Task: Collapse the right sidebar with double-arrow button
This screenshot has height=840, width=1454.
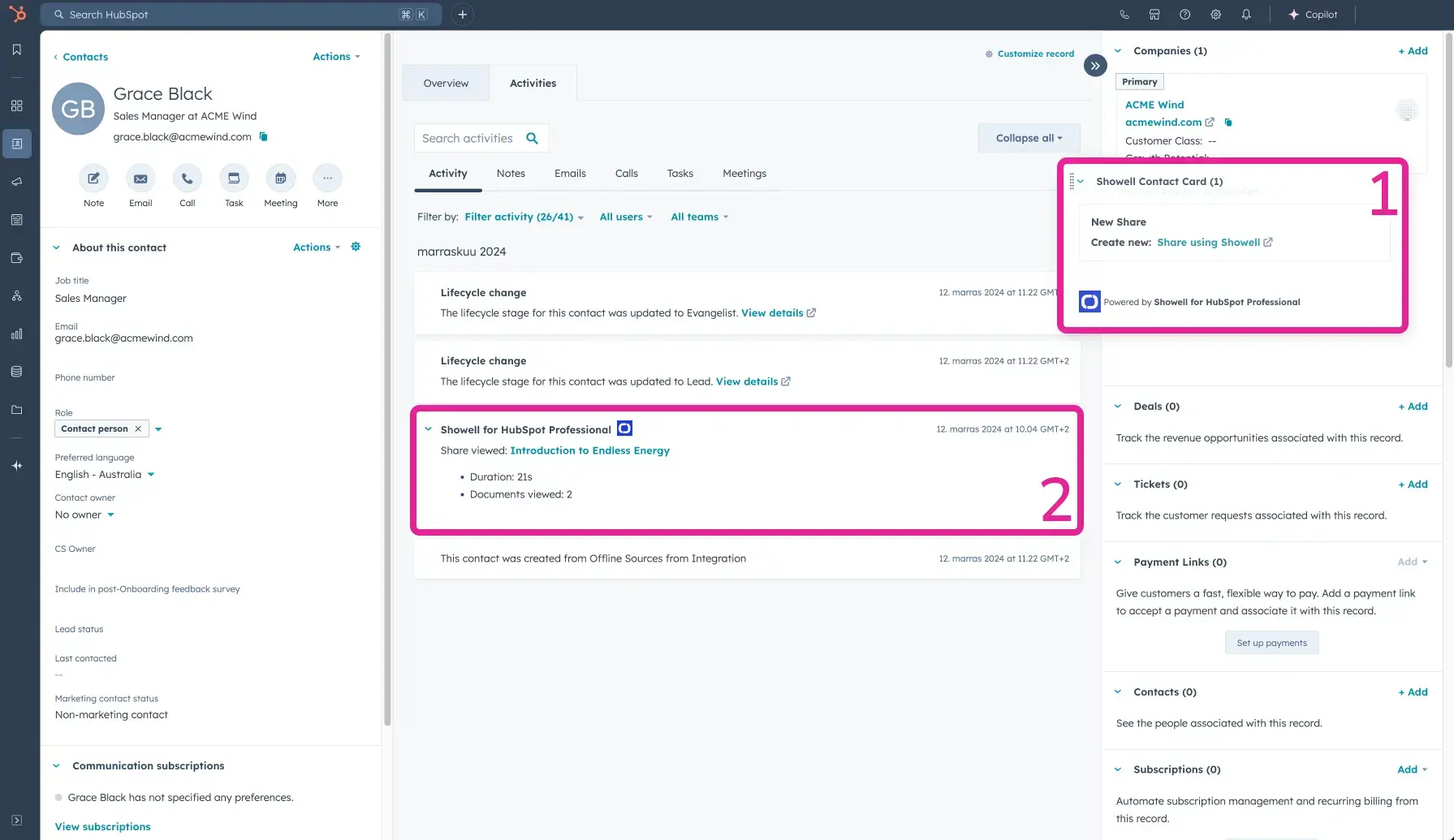Action: pyautogui.click(x=1095, y=66)
